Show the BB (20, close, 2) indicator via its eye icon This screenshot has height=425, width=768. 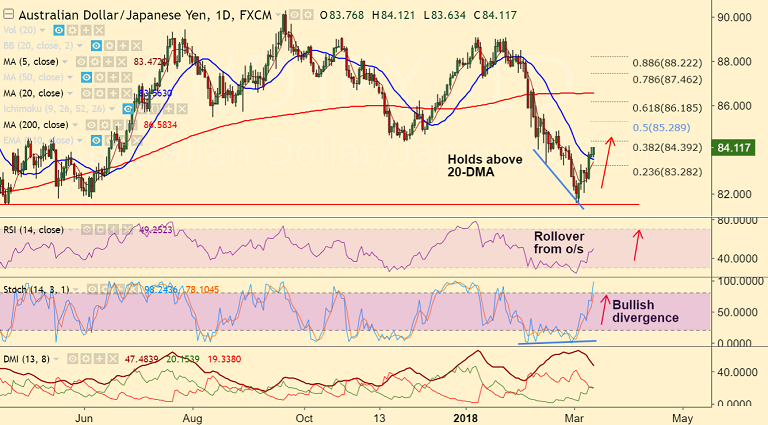pos(96,46)
